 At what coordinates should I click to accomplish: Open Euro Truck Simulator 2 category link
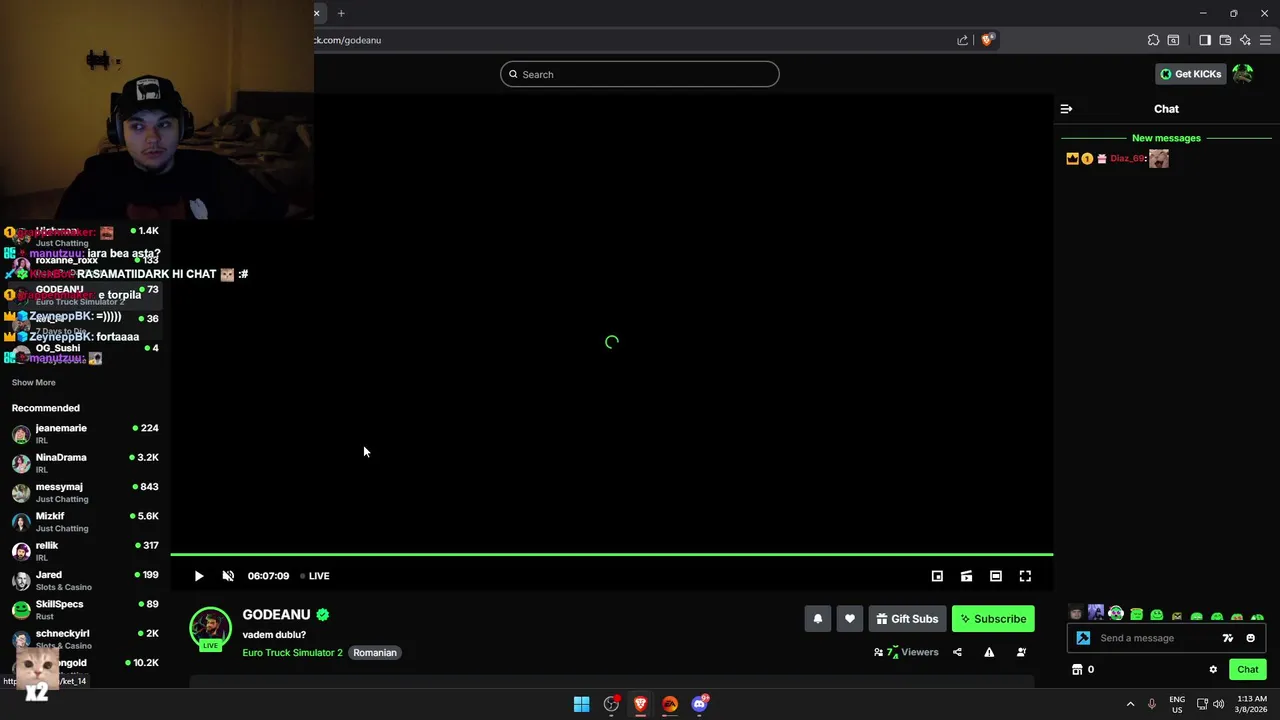coord(292,653)
